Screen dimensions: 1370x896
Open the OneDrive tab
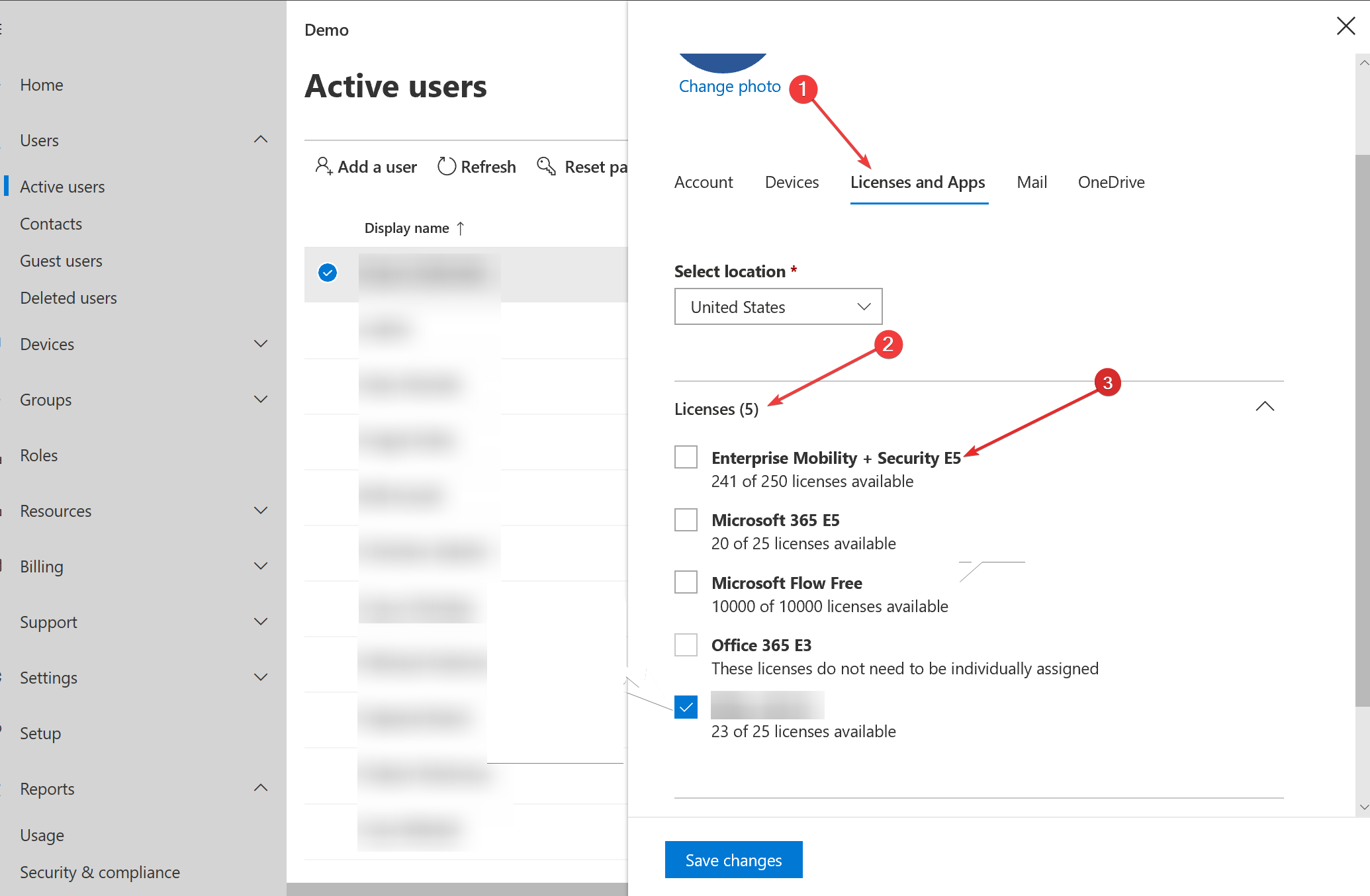pos(1111,183)
